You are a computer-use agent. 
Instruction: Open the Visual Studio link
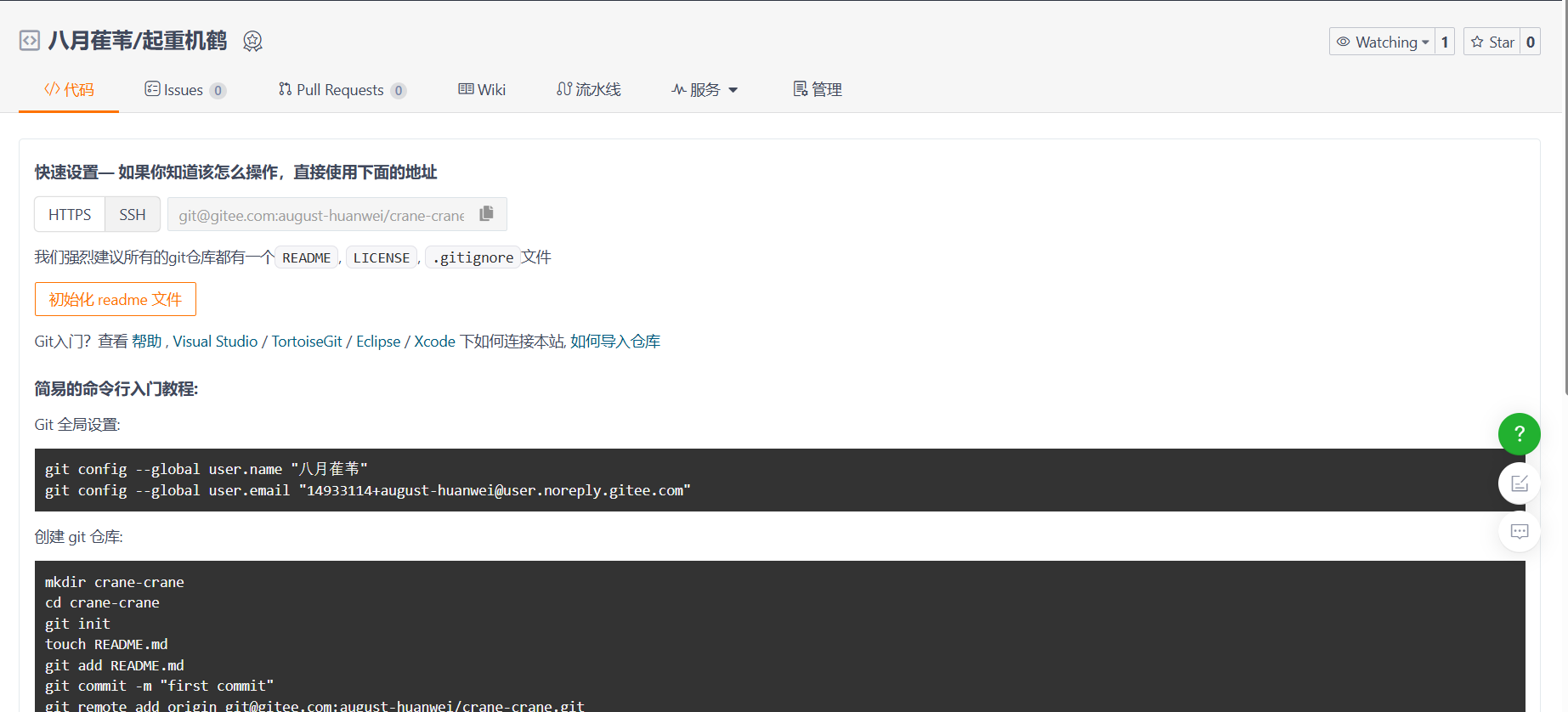[x=215, y=341]
